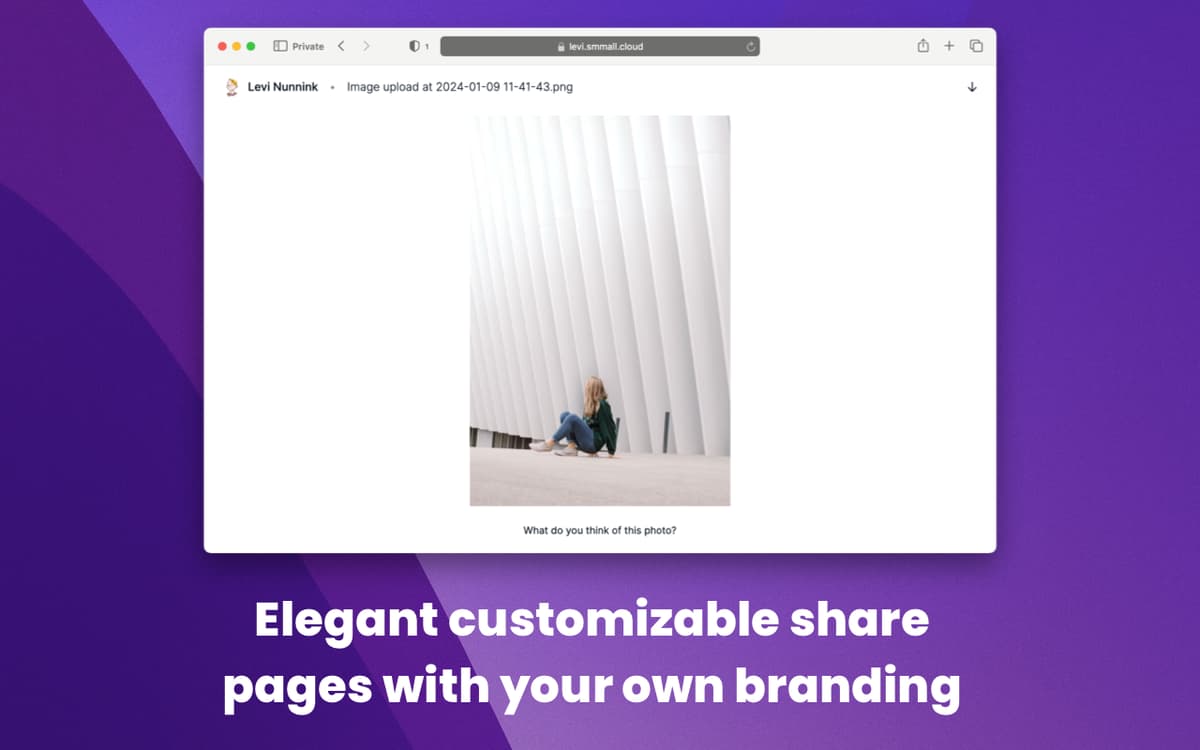Open the Share menu icon
Image resolution: width=1200 pixels, height=750 pixels.
pyautogui.click(x=923, y=46)
